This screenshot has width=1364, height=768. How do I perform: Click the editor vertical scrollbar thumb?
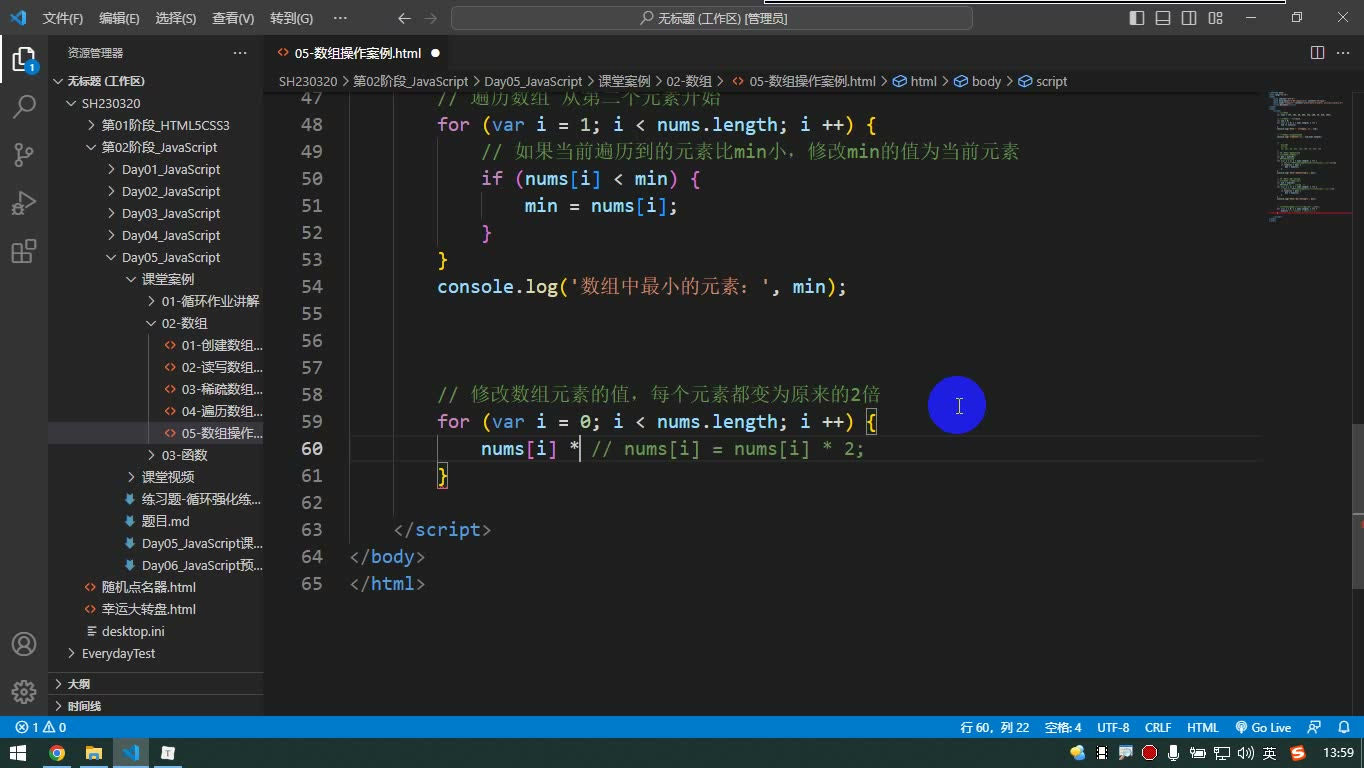(x=1357, y=506)
